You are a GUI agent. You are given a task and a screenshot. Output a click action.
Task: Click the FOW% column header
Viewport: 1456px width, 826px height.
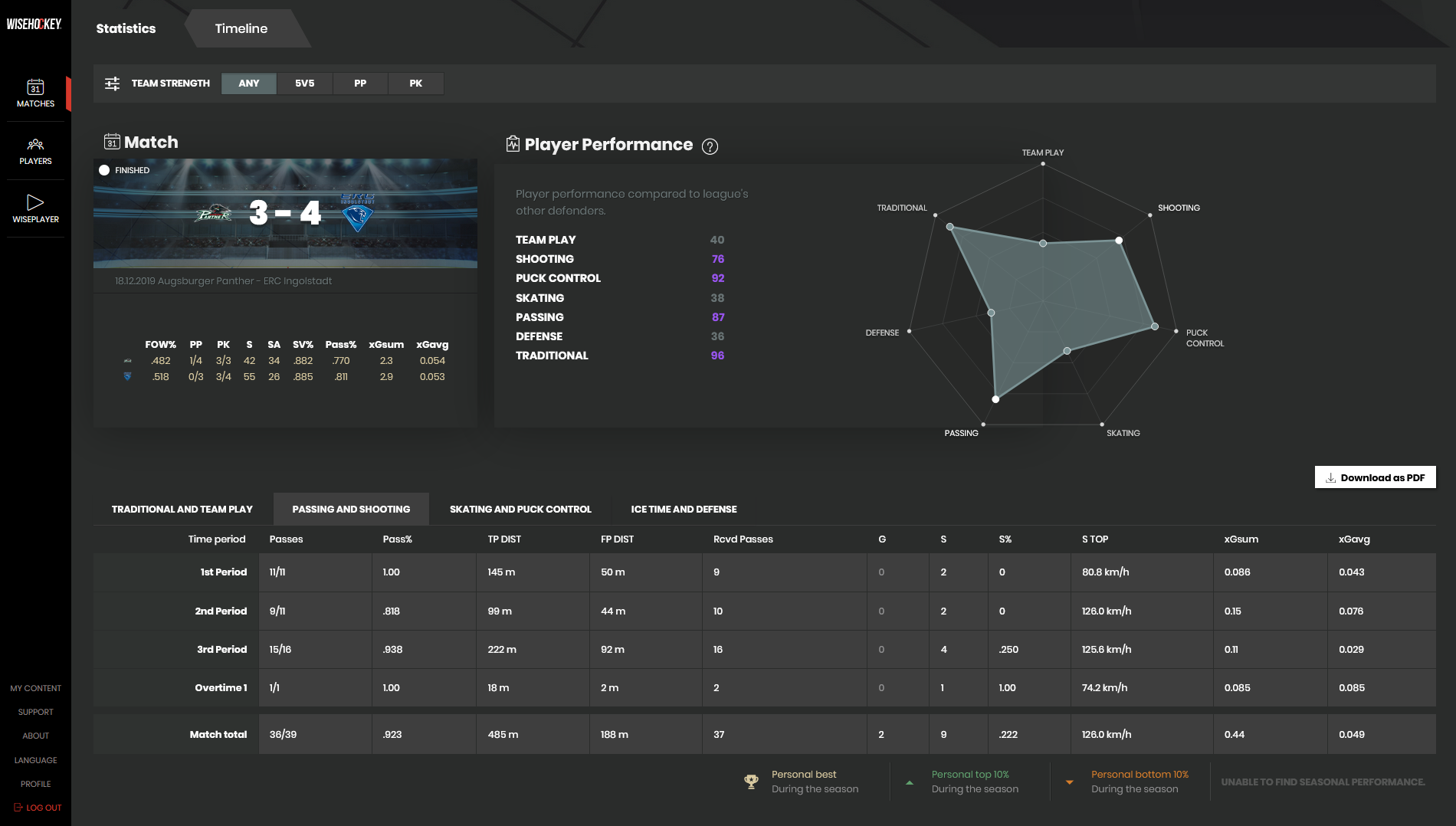coord(160,344)
